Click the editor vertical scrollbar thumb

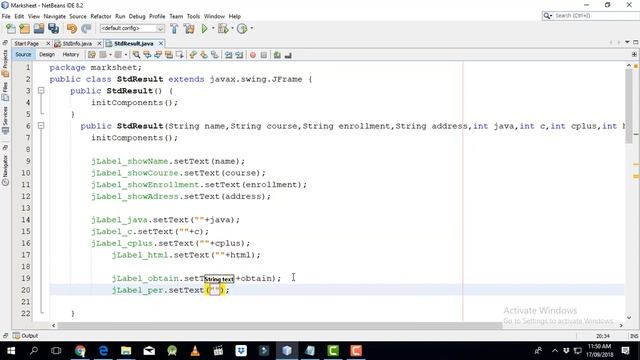(629, 107)
